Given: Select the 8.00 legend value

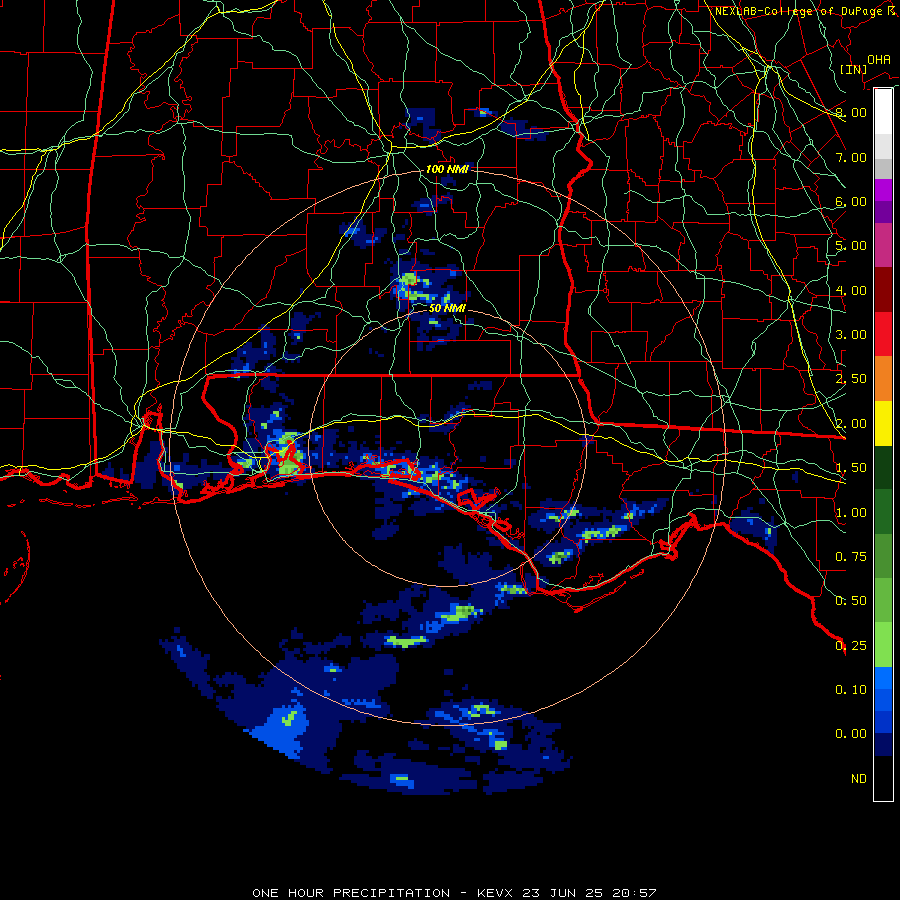Looking at the screenshot, I should click(x=851, y=112).
